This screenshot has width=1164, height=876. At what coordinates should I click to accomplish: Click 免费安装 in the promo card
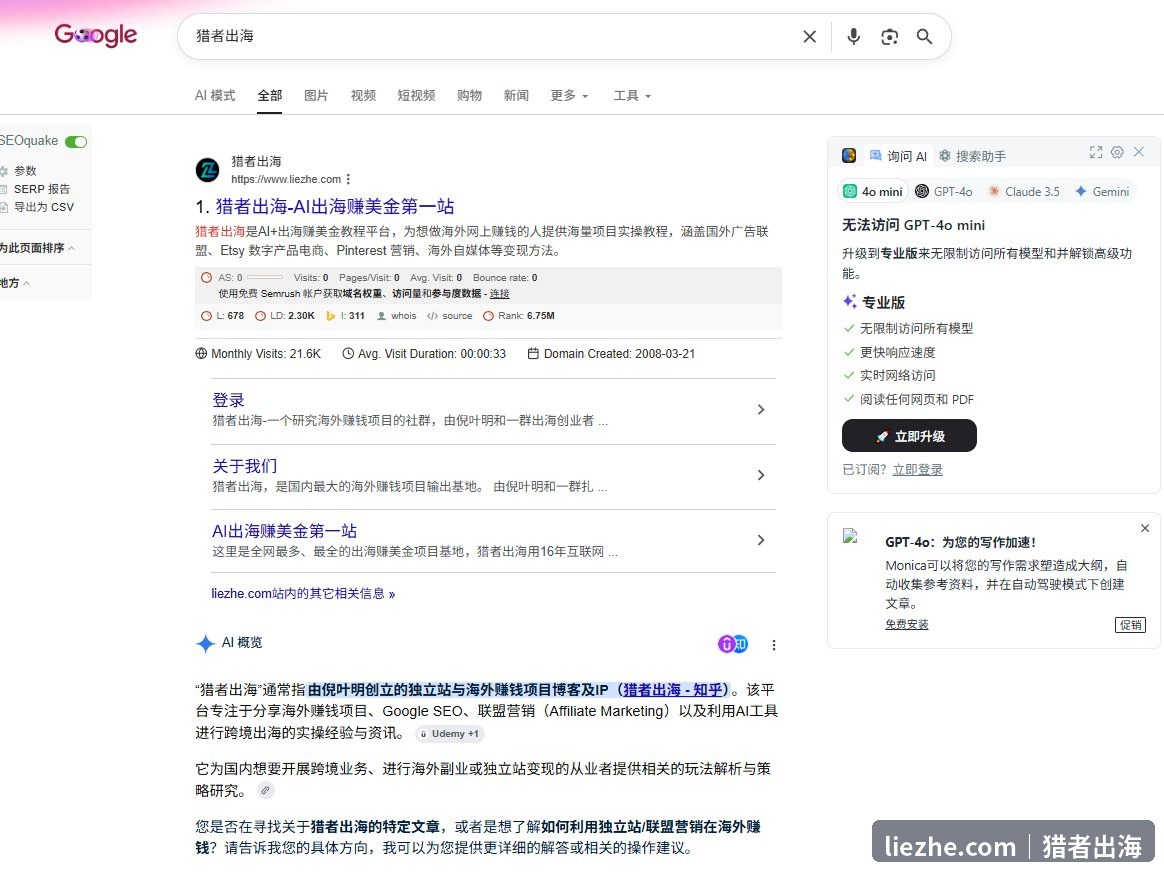pyautogui.click(x=906, y=624)
